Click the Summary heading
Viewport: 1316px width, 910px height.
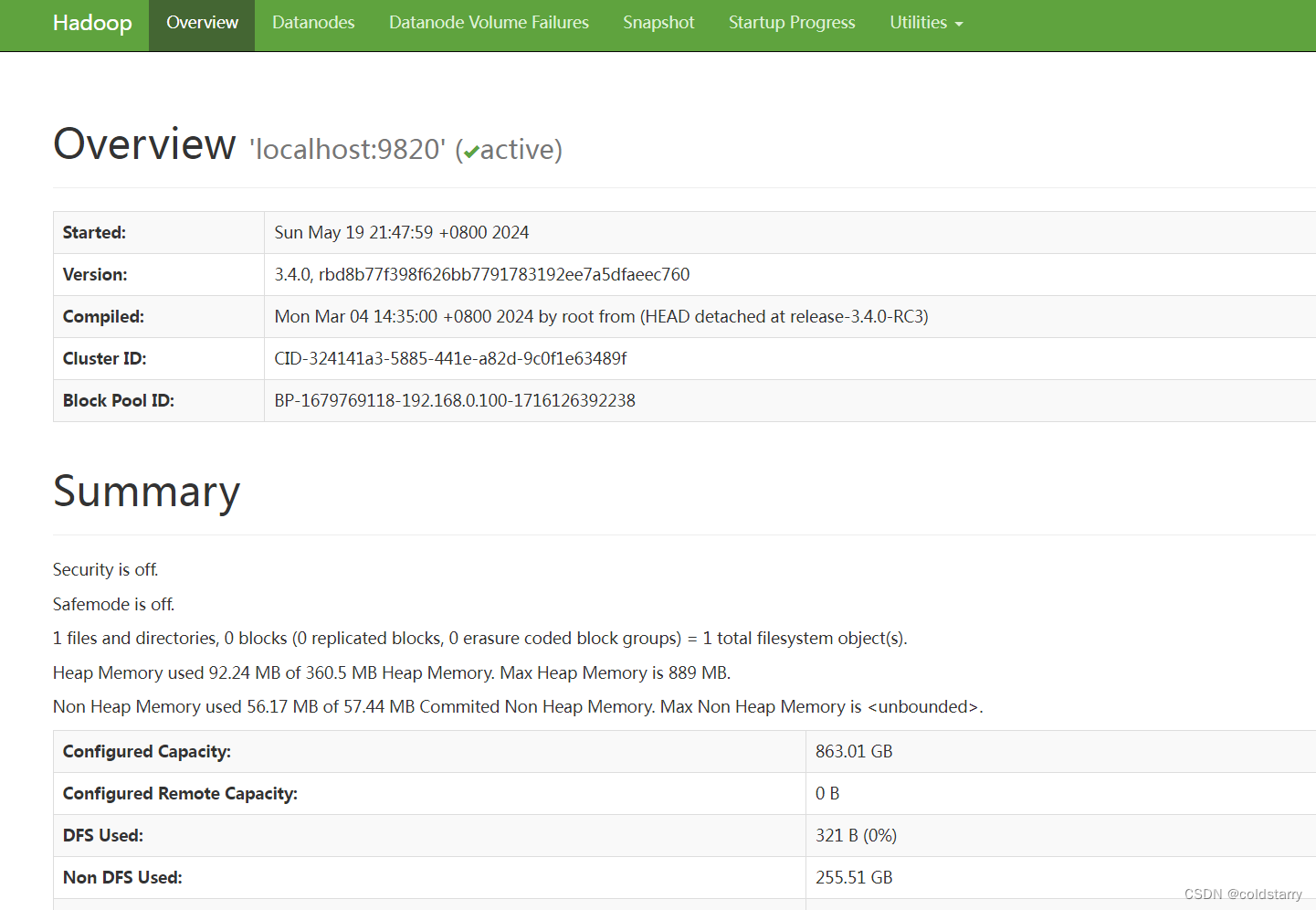coord(146,492)
